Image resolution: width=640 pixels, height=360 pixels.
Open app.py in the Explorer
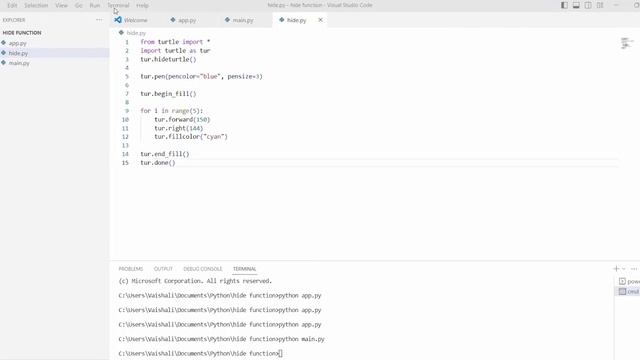point(18,43)
